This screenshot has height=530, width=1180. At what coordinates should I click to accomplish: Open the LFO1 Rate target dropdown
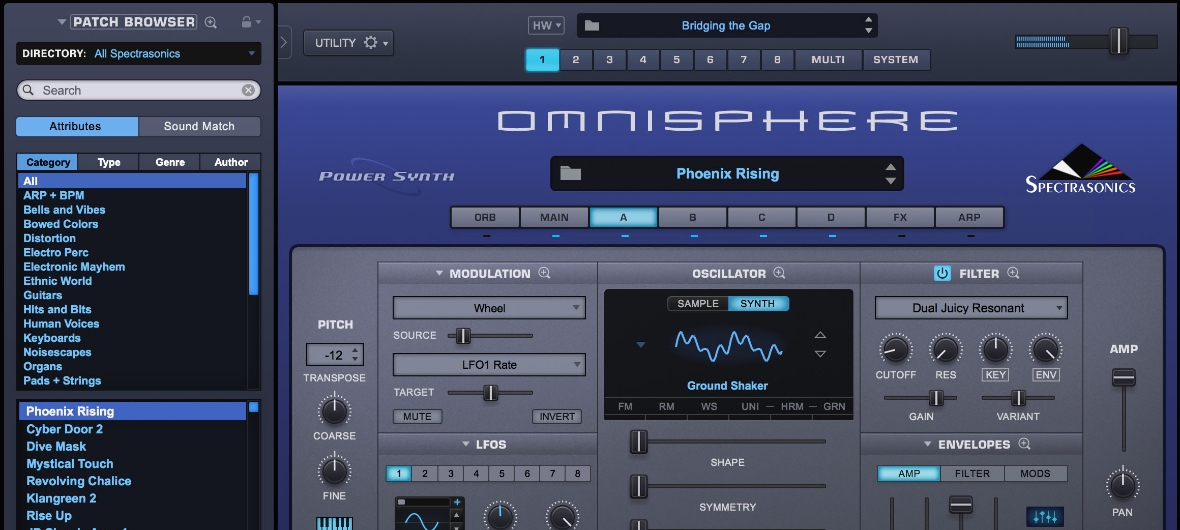(x=489, y=365)
